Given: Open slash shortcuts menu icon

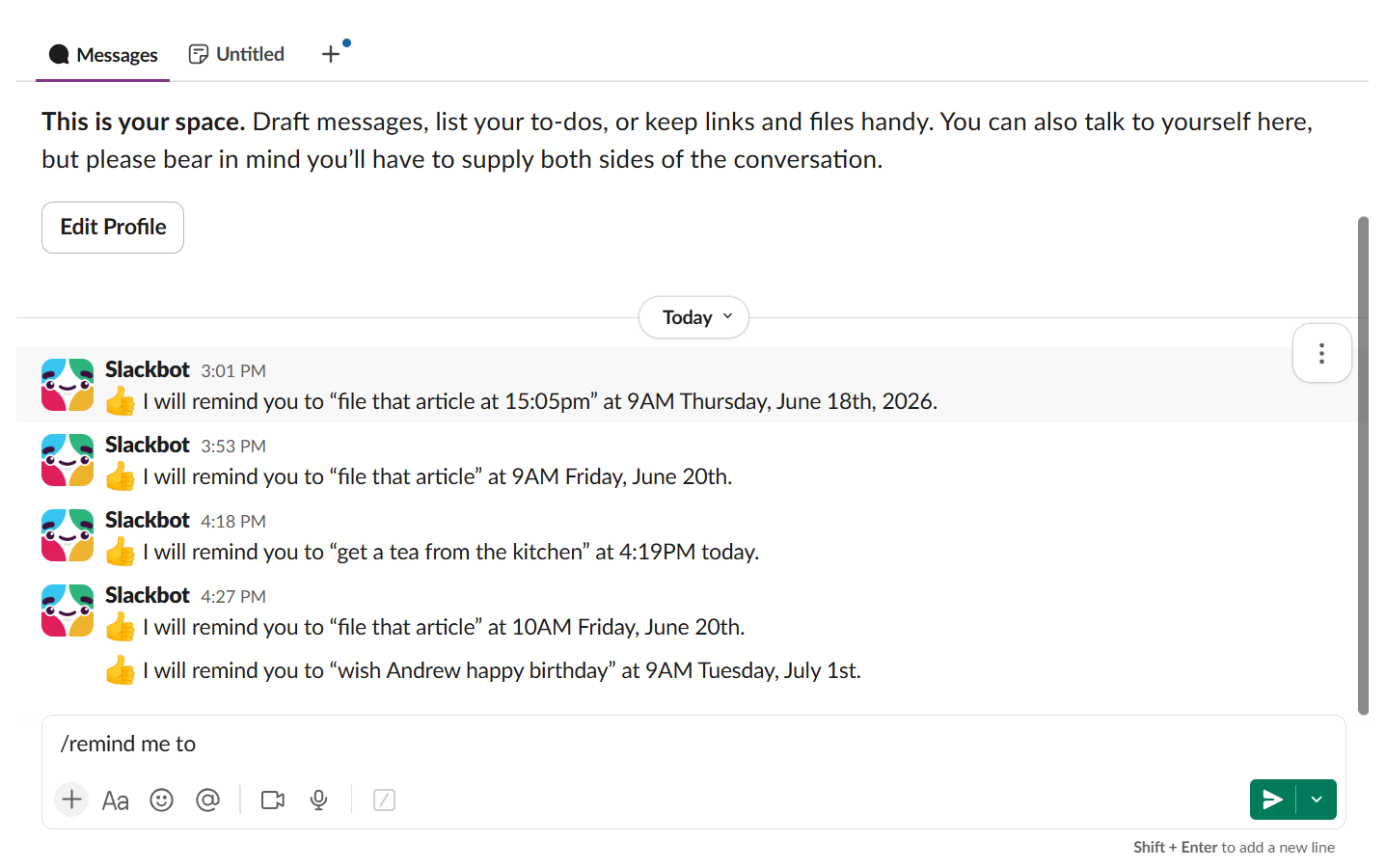Looking at the screenshot, I should [384, 800].
